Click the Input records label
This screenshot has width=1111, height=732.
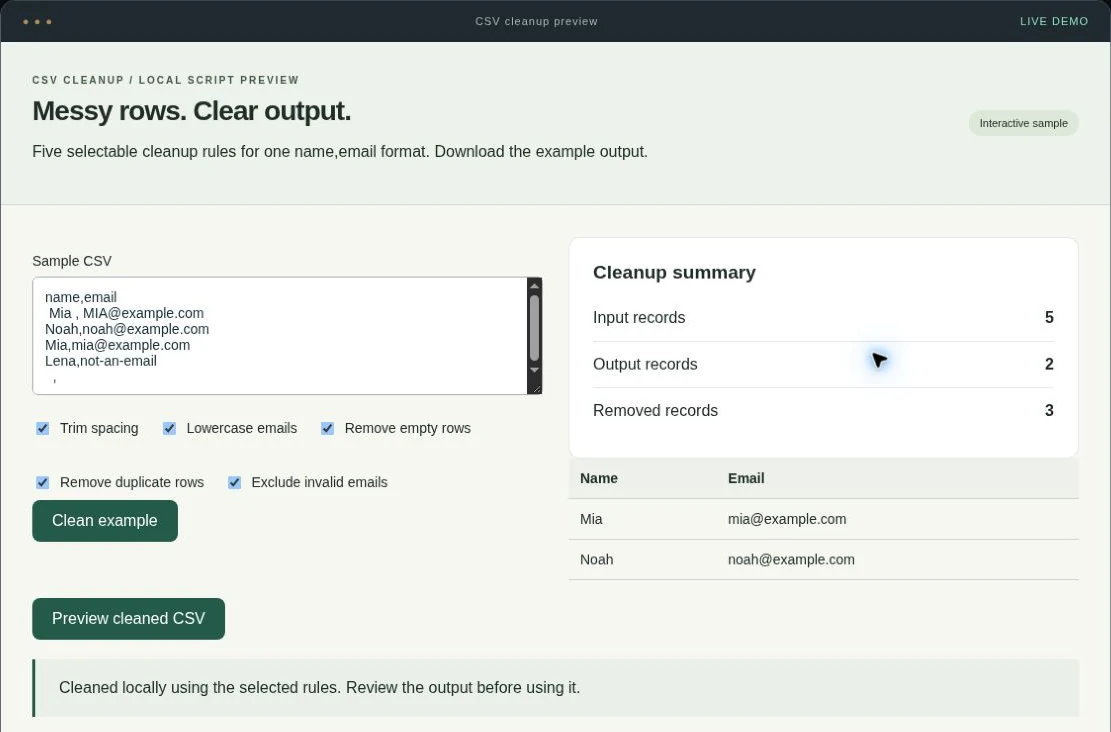tap(639, 317)
